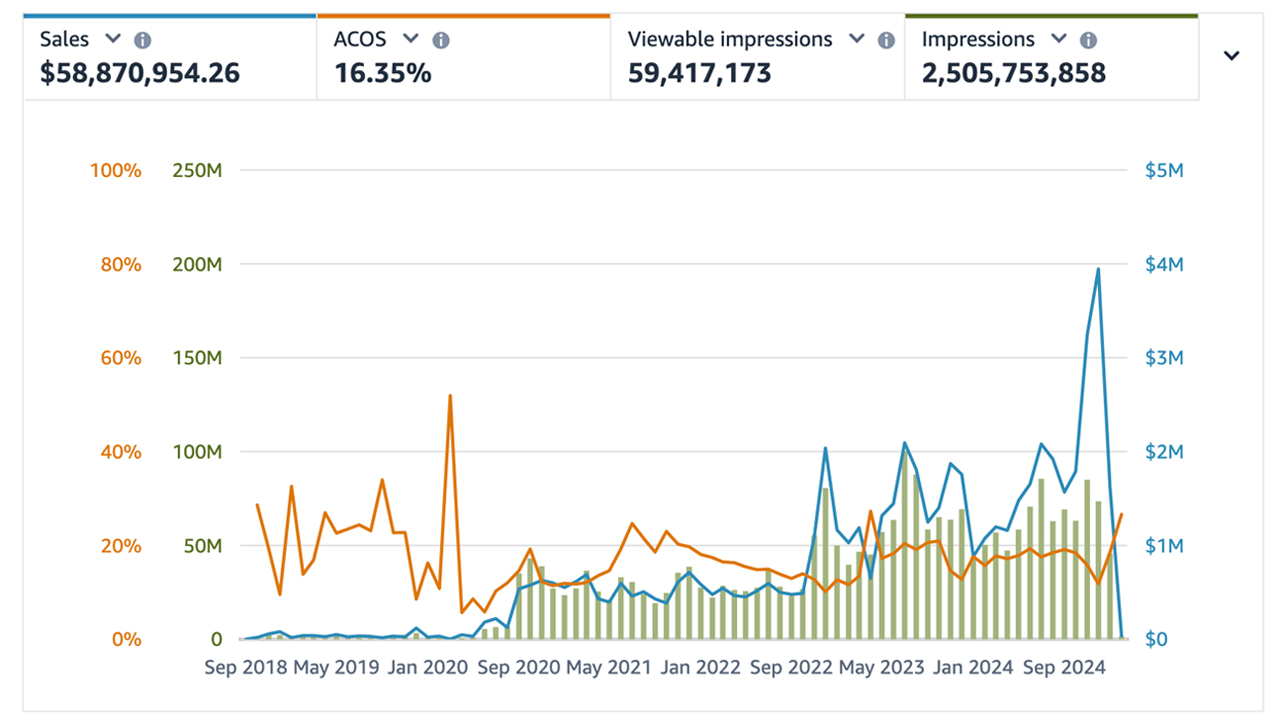Viewport: 1280px width, 720px height.
Task: Click the Sales total value $58,870,954.26
Action: coord(138,73)
